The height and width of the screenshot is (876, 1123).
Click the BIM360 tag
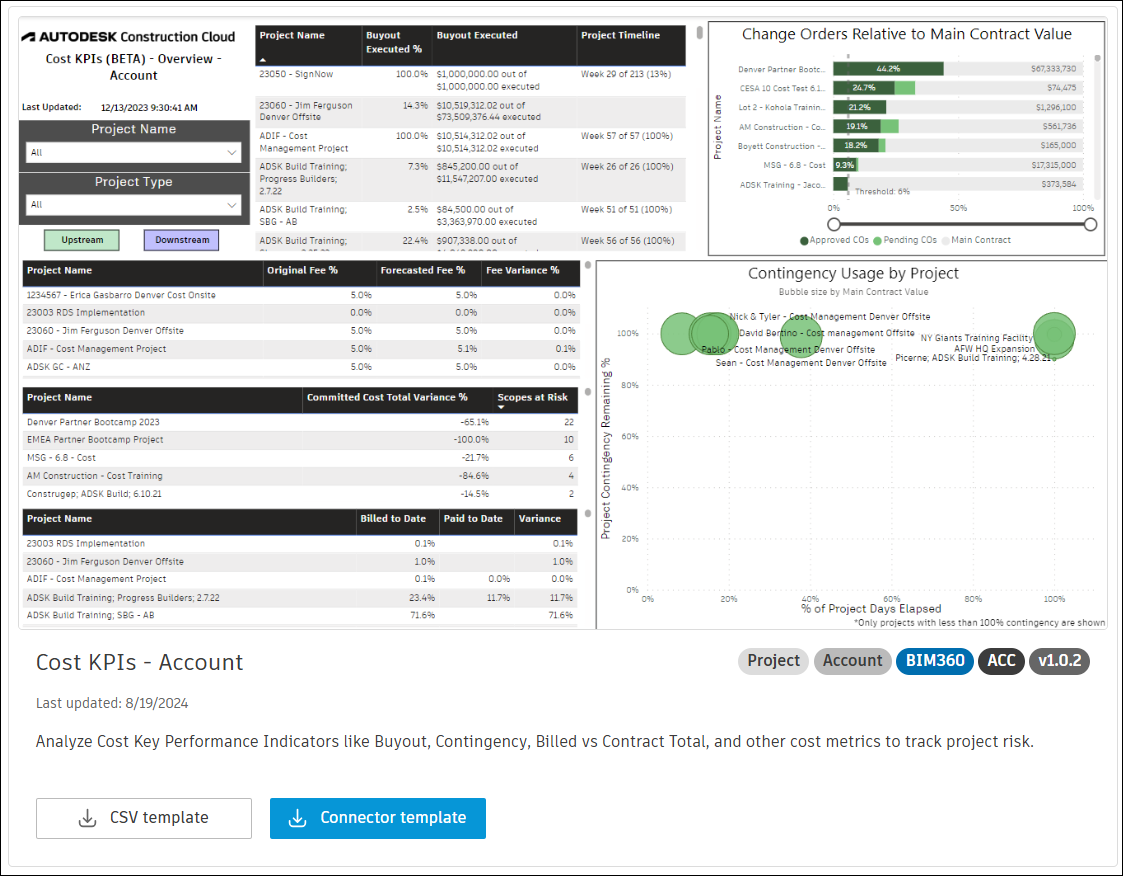[935, 661]
